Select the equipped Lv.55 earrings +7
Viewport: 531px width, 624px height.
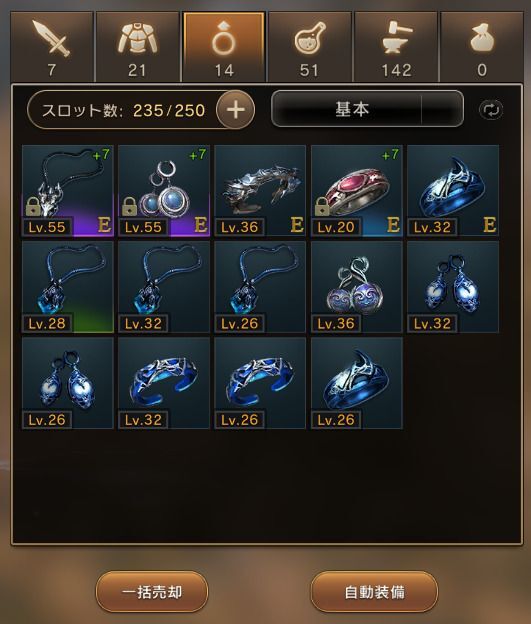pos(164,191)
